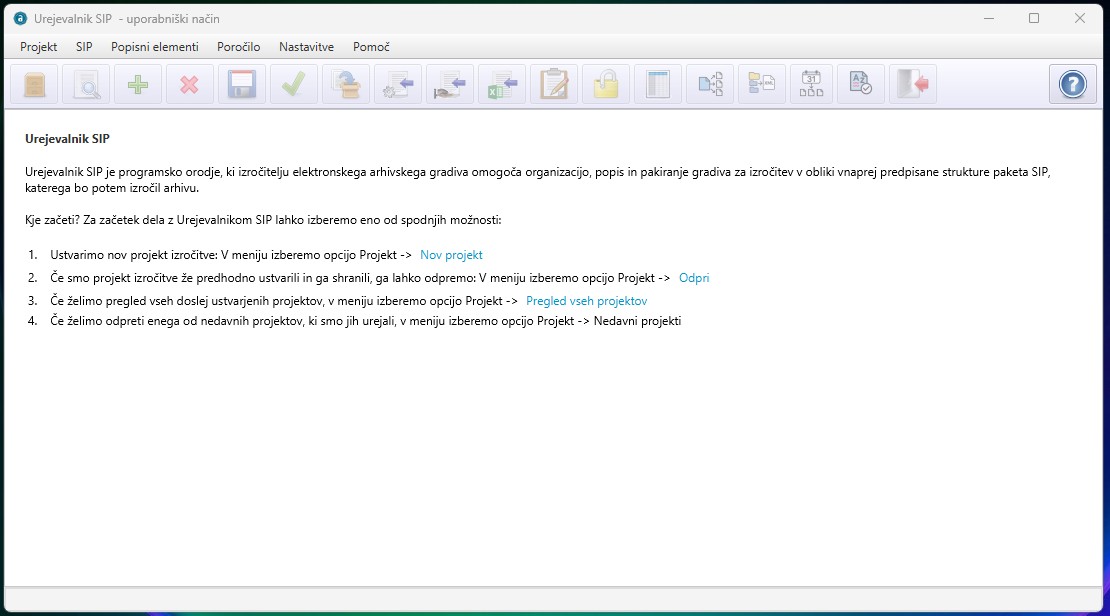
Task: Open the Projekt menu
Action: pyautogui.click(x=38, y=47)
